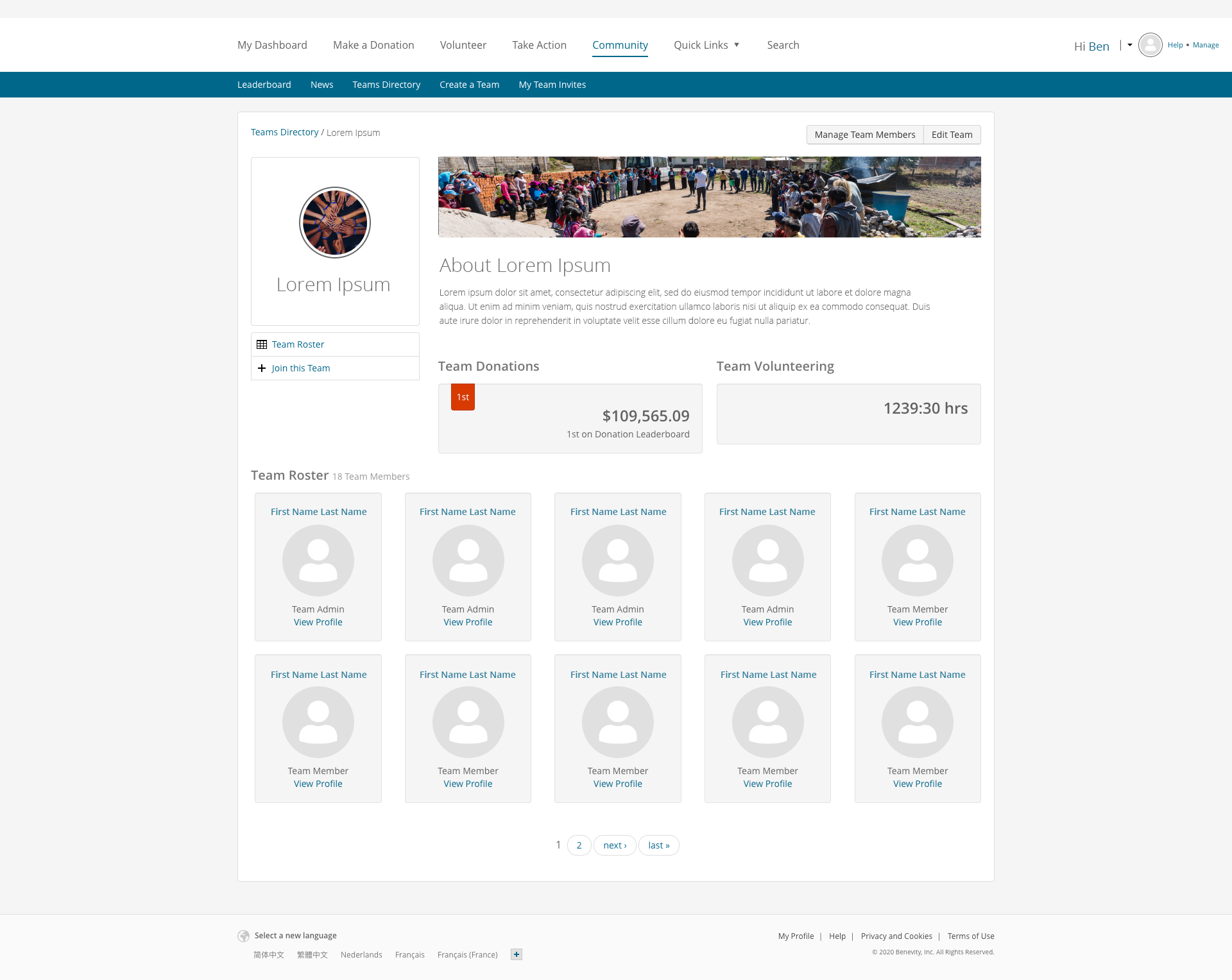
Task: Click the 1st place rank badge
Action: coord(463,397)
